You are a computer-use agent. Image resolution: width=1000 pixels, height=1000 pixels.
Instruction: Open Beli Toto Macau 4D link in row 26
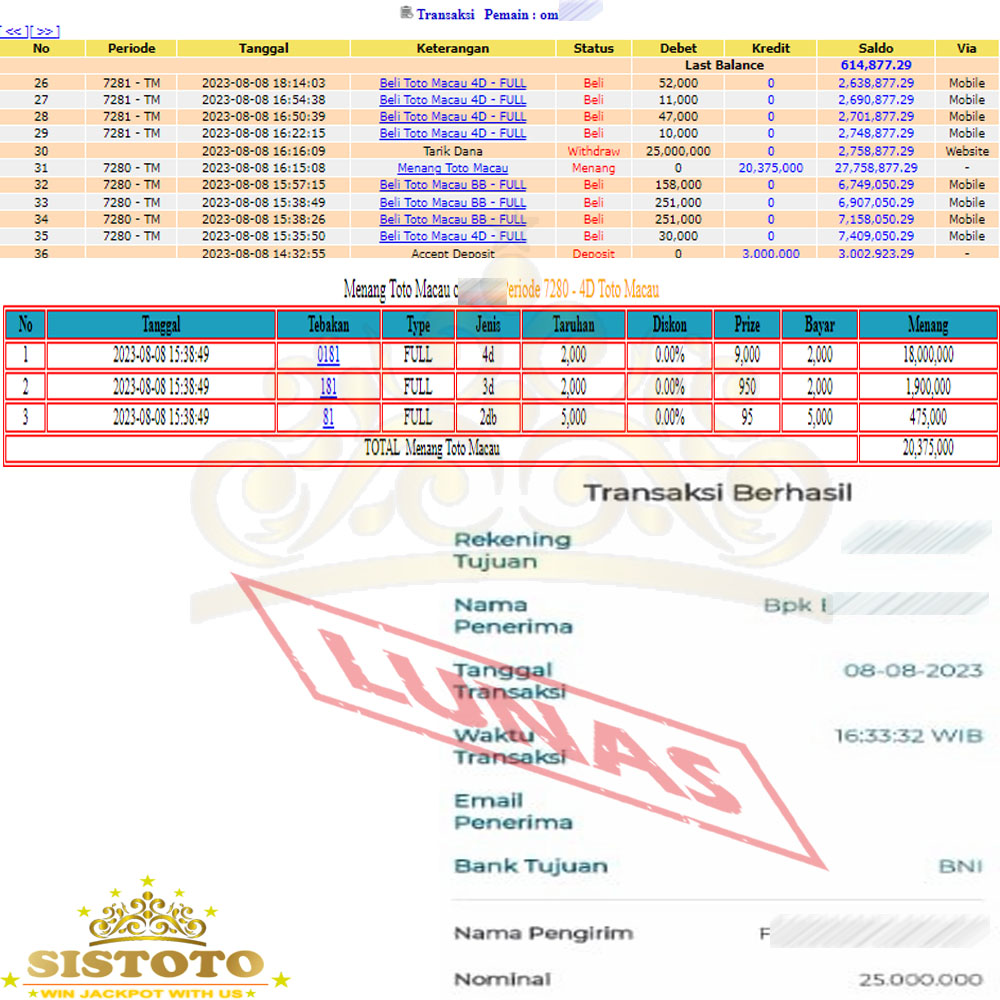452,83
